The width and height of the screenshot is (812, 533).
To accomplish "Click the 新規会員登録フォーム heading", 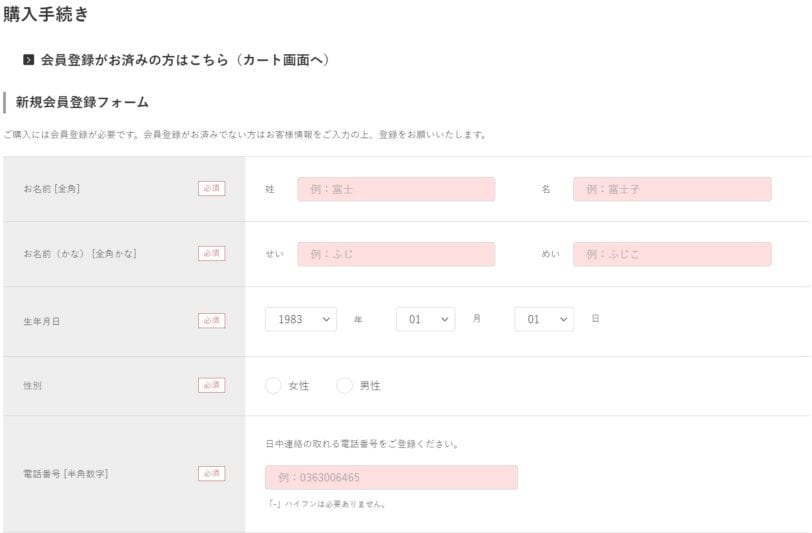I will (82, 102).
